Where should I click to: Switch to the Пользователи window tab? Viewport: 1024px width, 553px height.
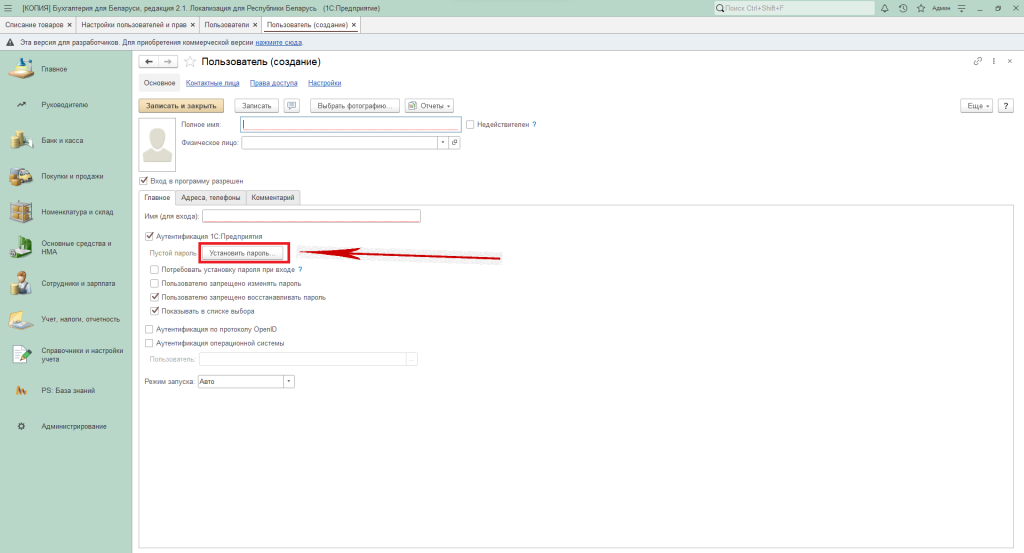pyautogui.click(x=228, y=23)
